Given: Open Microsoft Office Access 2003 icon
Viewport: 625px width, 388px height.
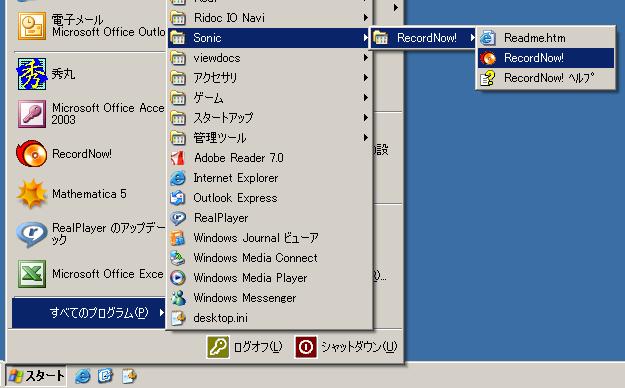Looking at the screenshot, I should pos(32,114).
